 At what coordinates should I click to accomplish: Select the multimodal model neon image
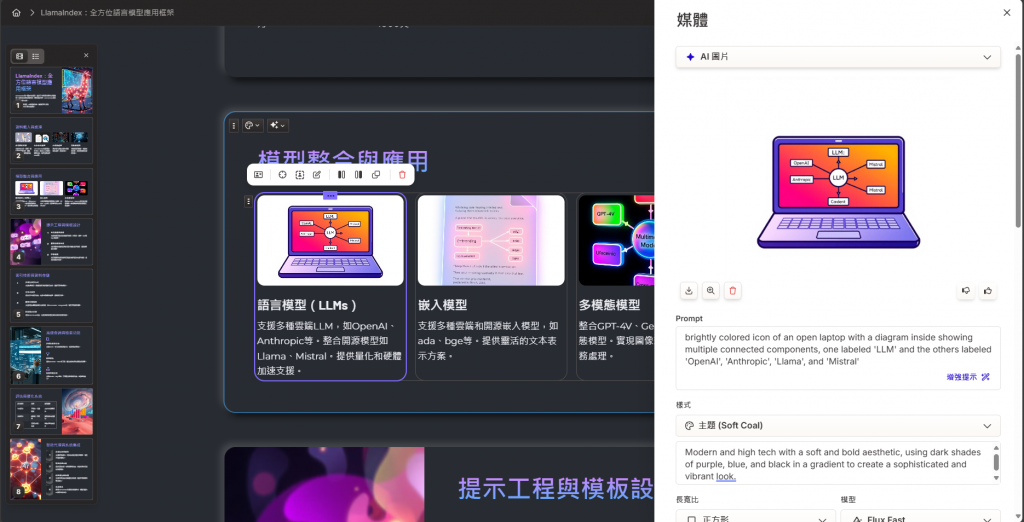click(616, 240)
